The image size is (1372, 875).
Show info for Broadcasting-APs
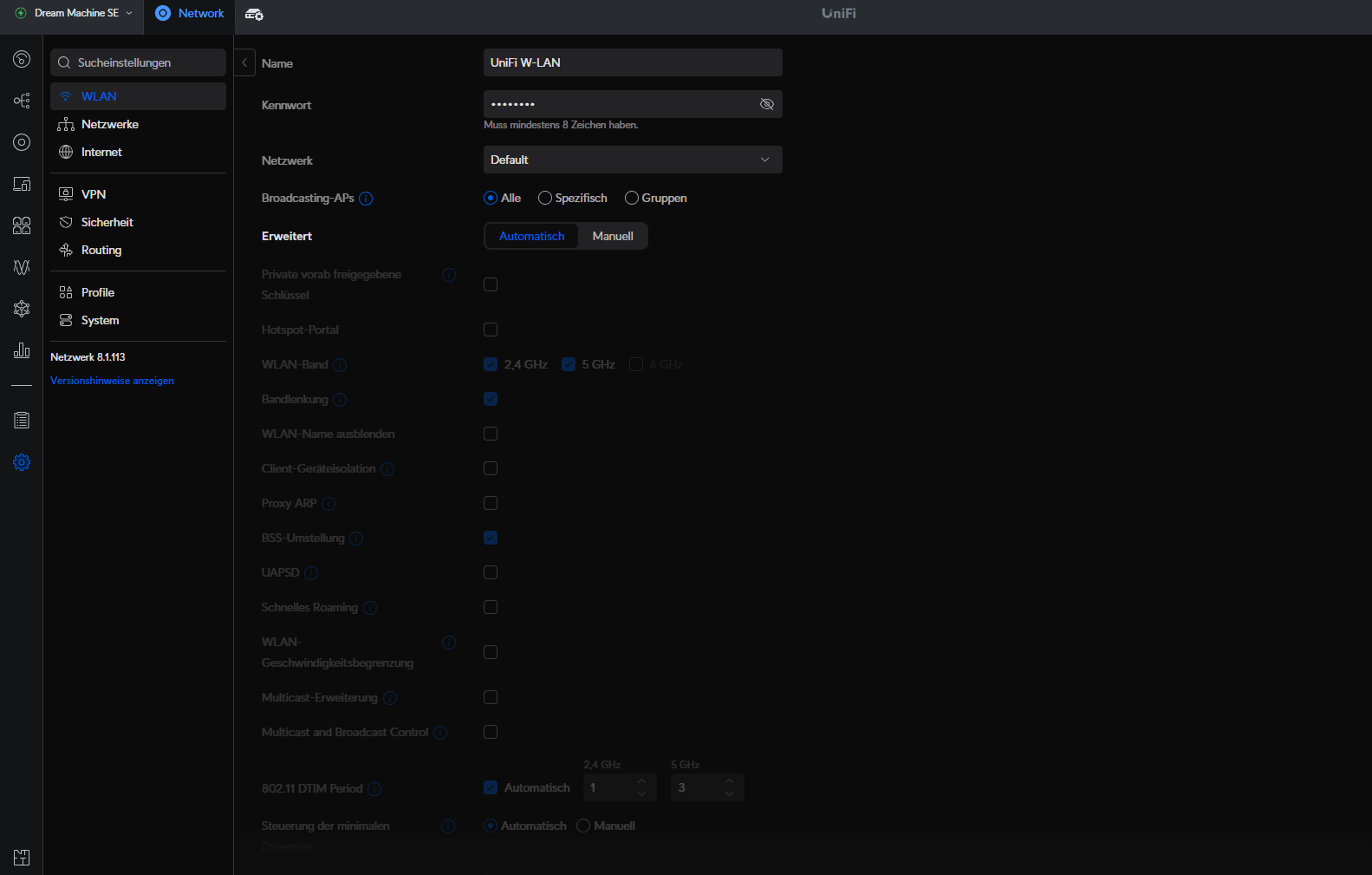pos(366,199)
